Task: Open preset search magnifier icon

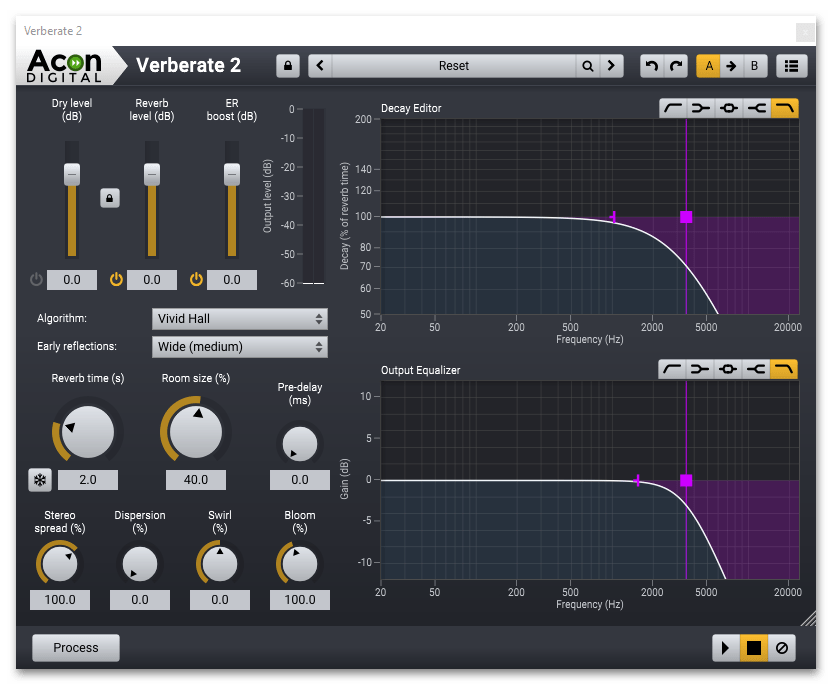Action: point(589,66)
